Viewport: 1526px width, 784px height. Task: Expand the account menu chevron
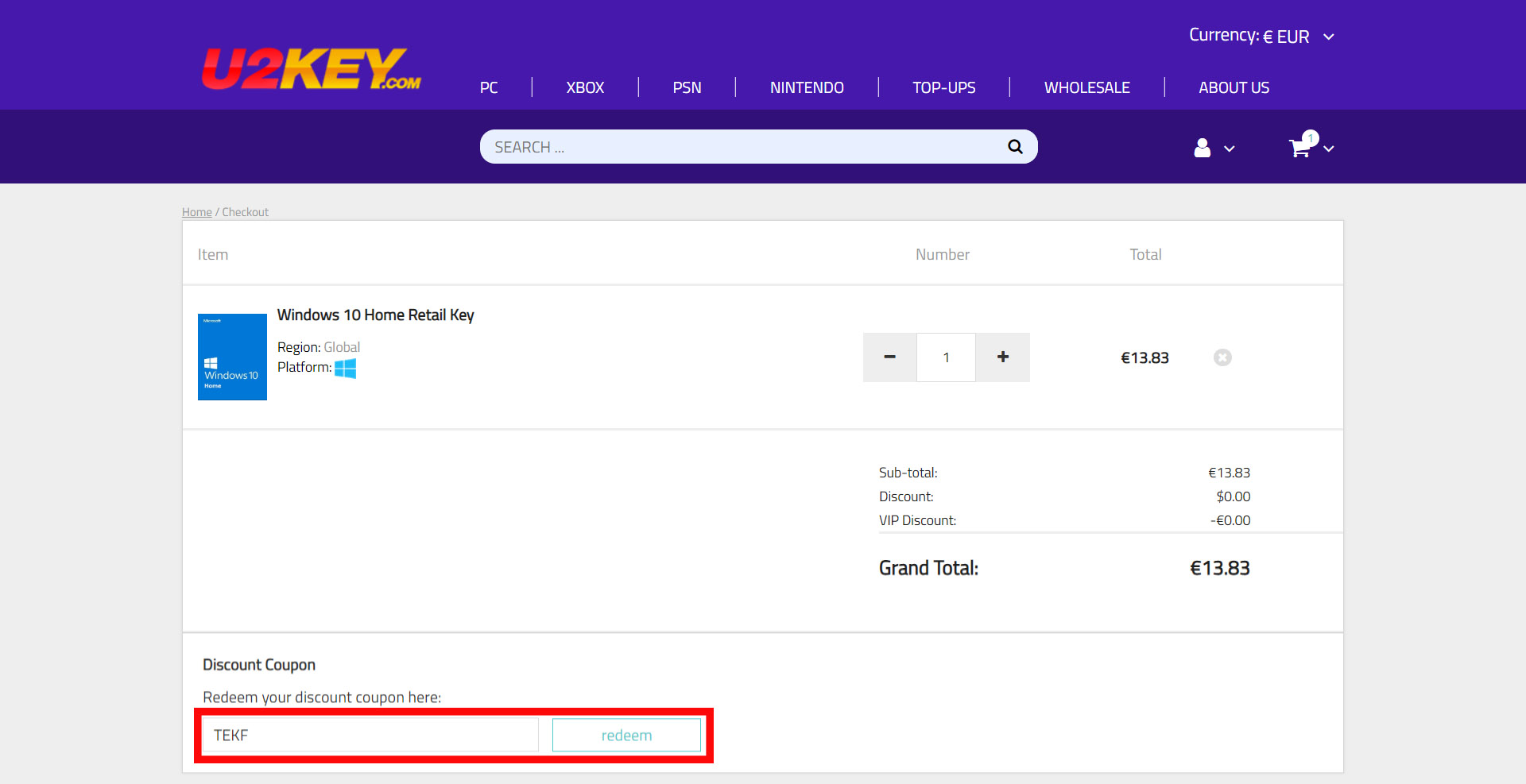pos(1230,149)
